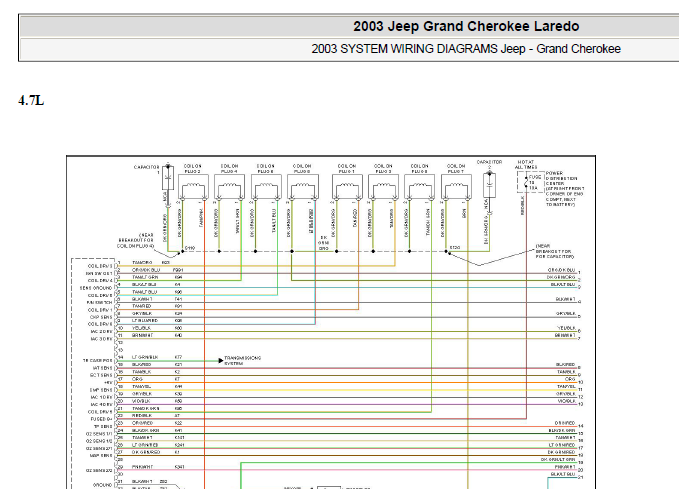Click the 'LT BLU/RED' wire label at pin 9
Image resolution: width=679 pixels, height=489 pixels.
pyautogui.click(x=145, y=321)
